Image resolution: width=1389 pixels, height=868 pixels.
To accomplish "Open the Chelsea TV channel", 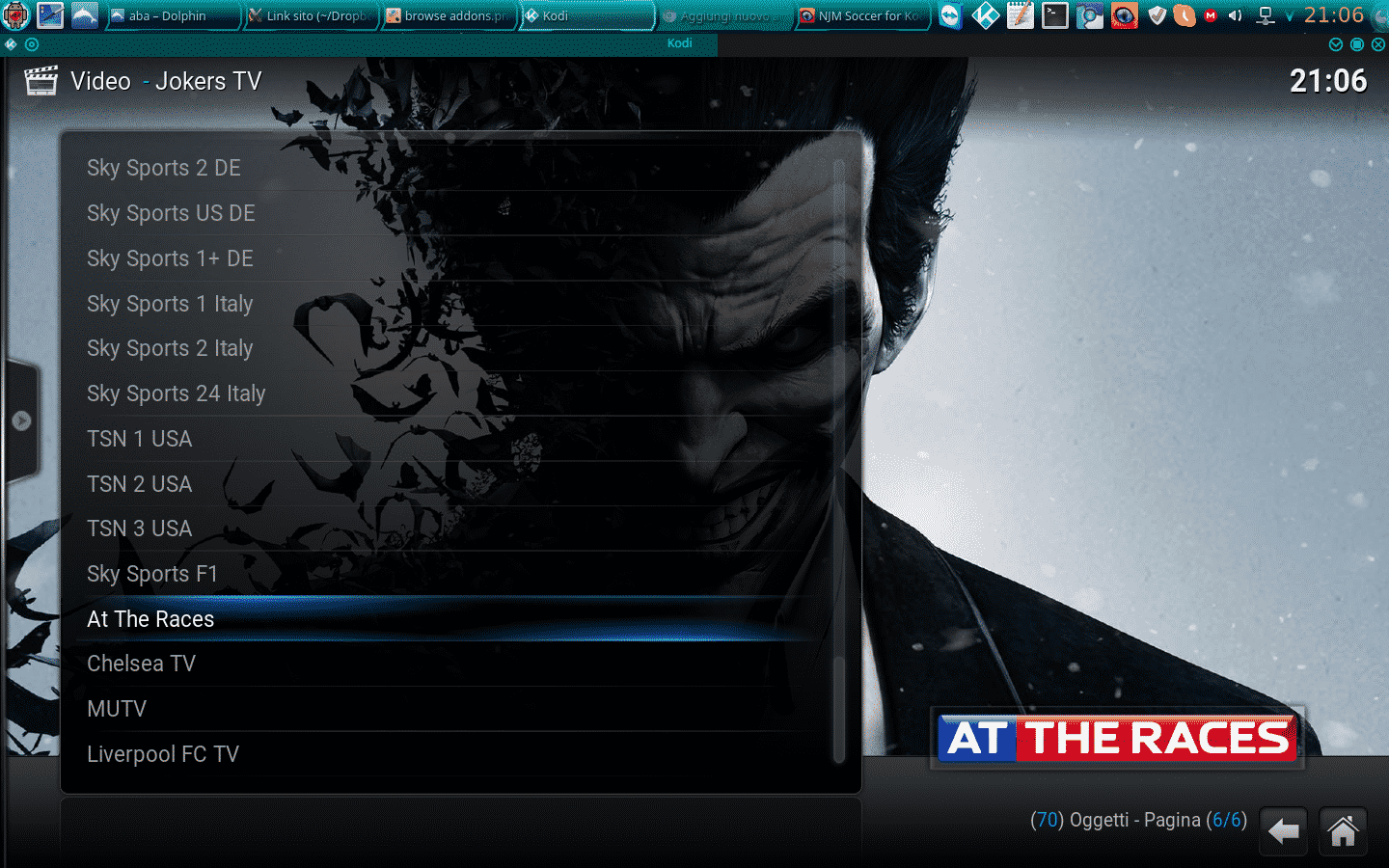I will 141,664.
